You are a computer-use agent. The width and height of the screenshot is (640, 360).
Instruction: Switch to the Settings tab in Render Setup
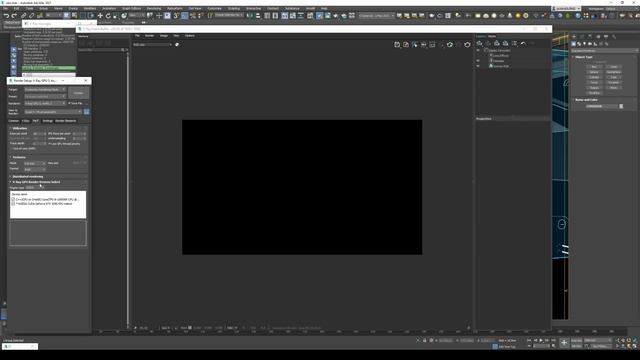(48, 121)
